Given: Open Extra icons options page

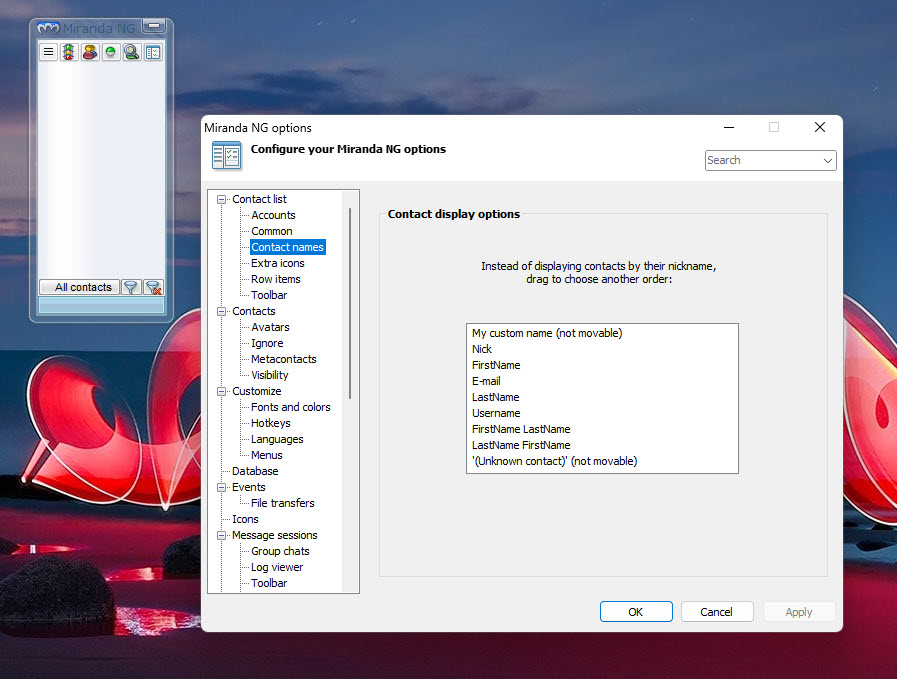Looking at the screenshot, I should (x=277, y=263).
